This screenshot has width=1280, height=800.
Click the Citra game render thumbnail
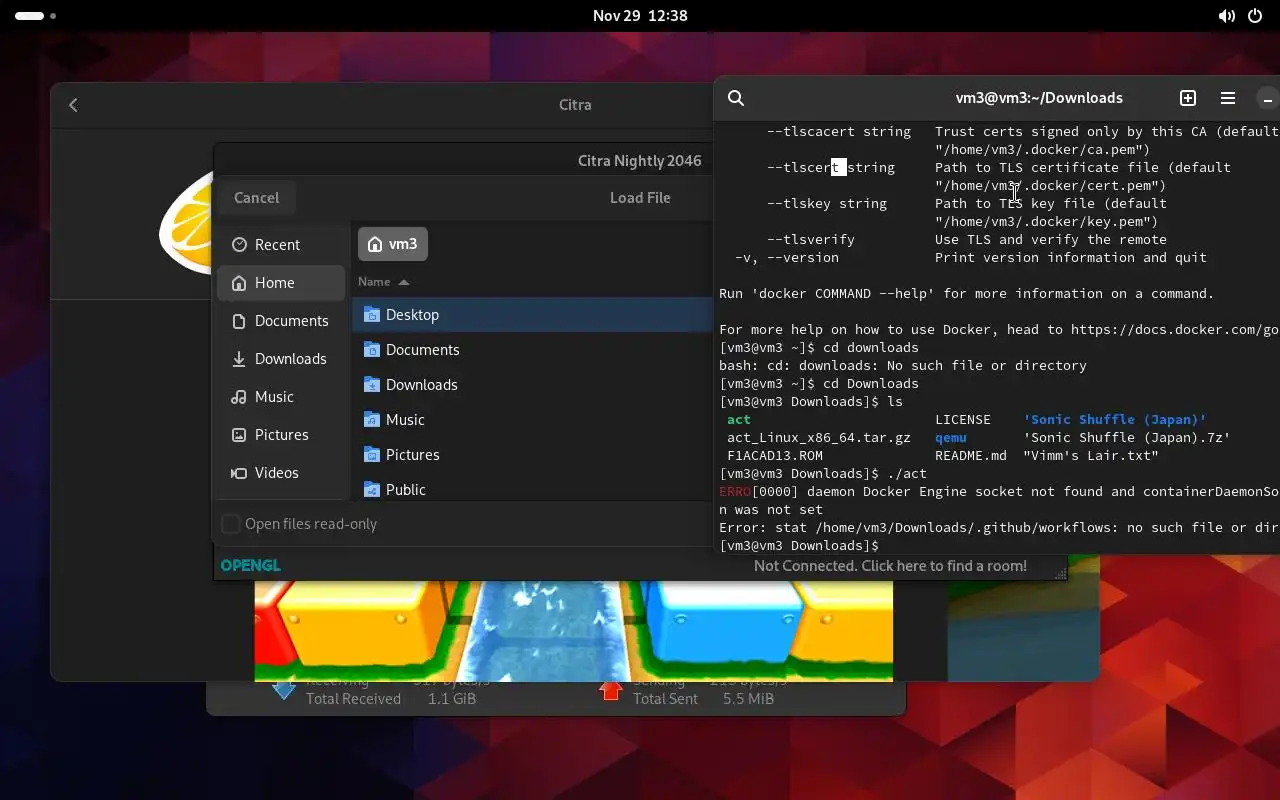573,629
